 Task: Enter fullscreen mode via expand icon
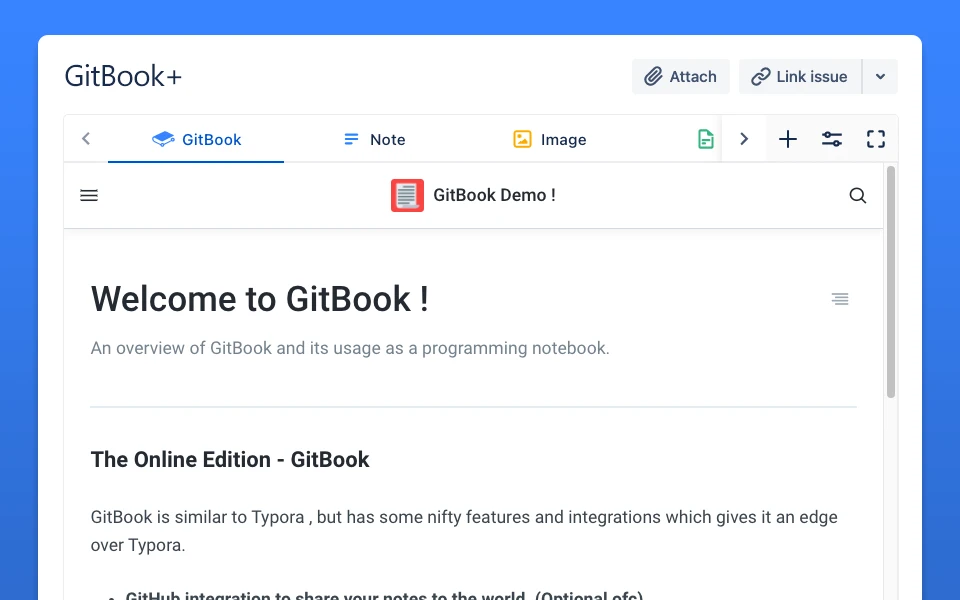pyautogui.click(x=876, y=140)
